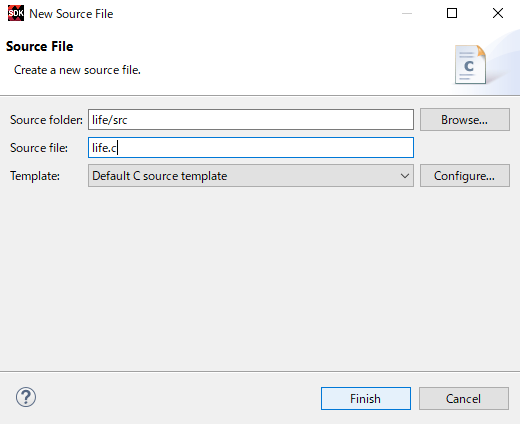Close the New Source File dialog
520x424 pixels.
pyautogui.click(x=498, y=13)
